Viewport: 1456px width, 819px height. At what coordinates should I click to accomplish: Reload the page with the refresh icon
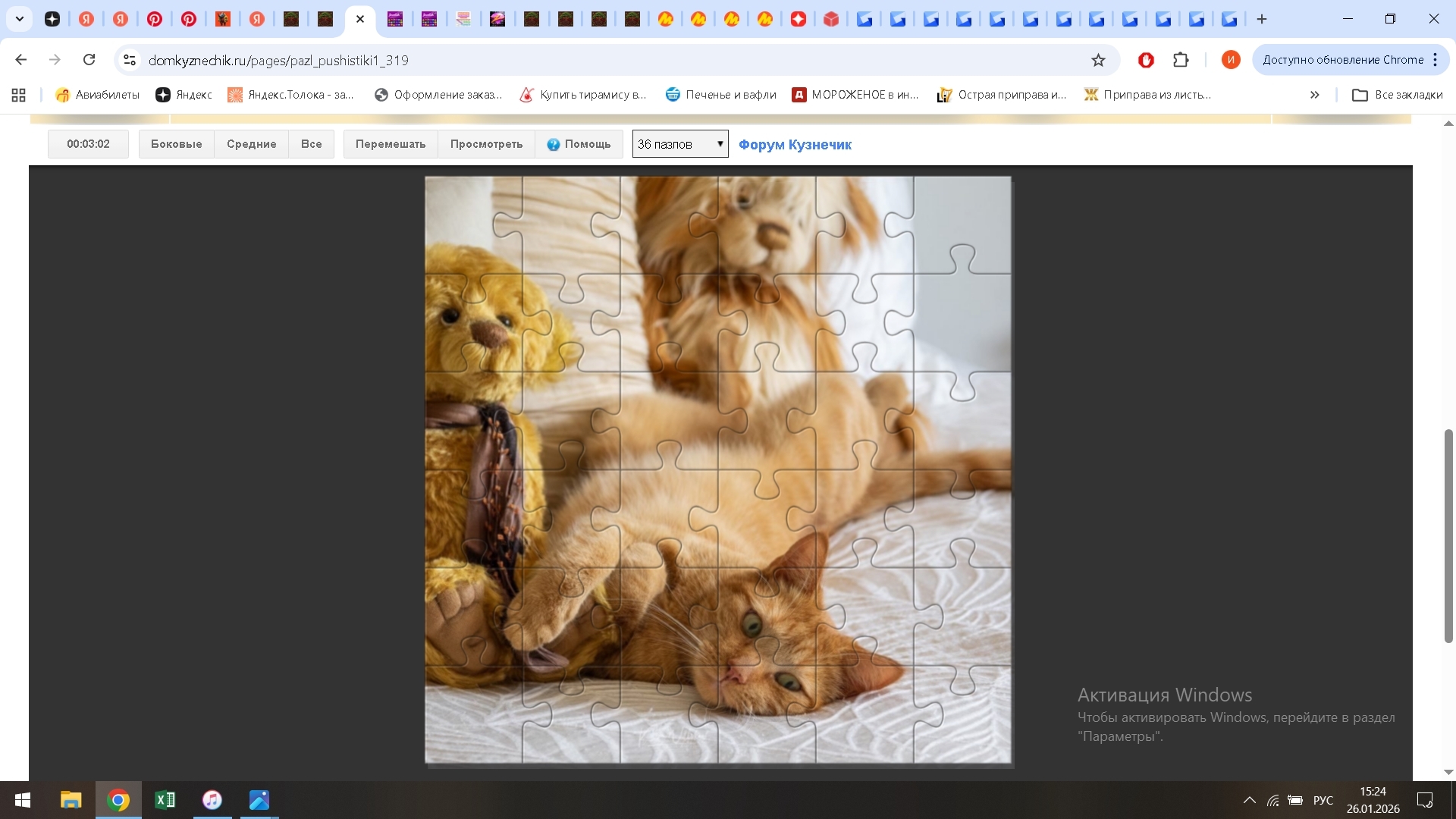[89, 60]
